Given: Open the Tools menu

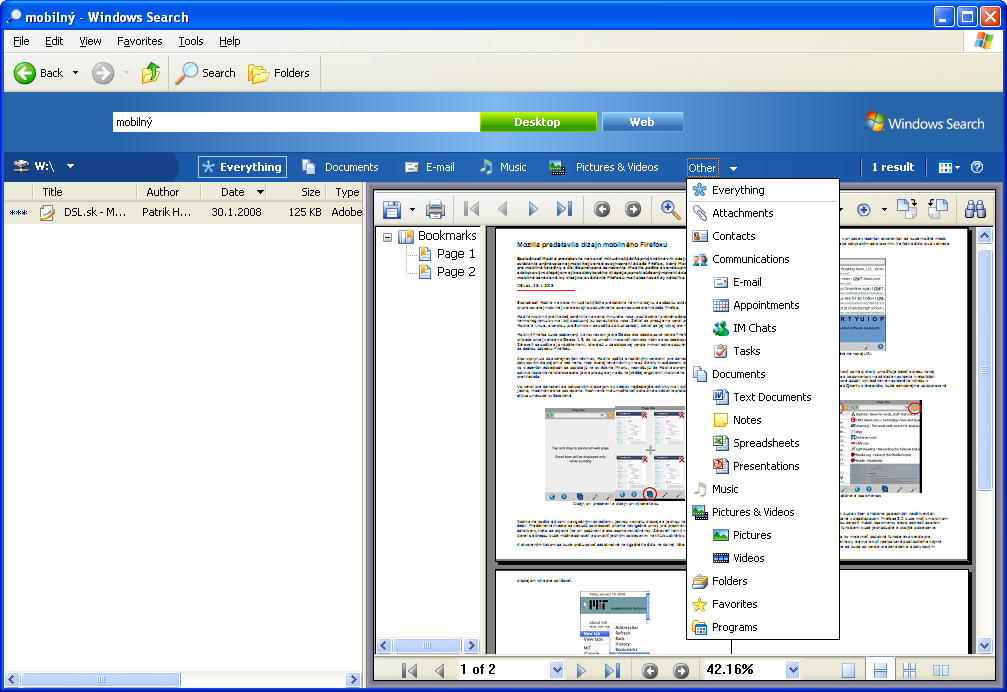Looking at the screenshot, I should coord(191,41).
